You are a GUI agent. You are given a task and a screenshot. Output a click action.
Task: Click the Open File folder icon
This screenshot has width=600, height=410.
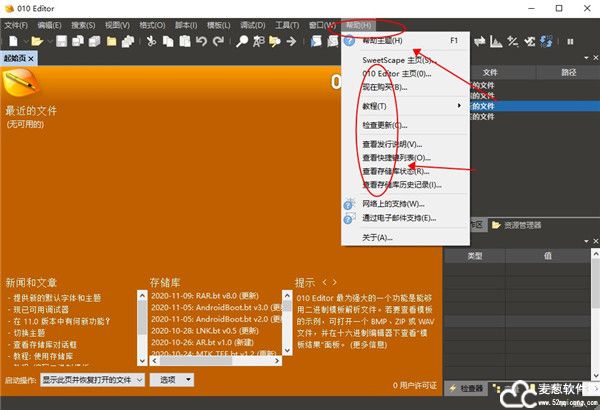[37, 41]
